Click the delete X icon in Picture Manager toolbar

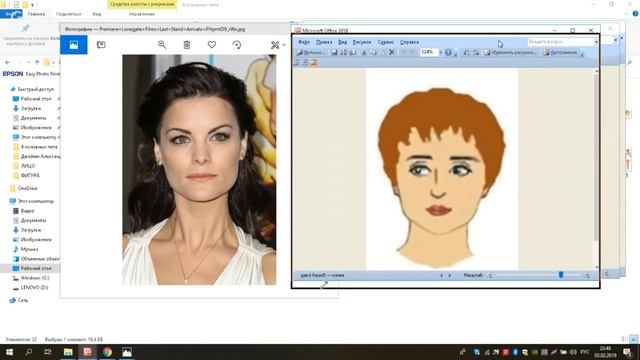[x=392, y=53]
